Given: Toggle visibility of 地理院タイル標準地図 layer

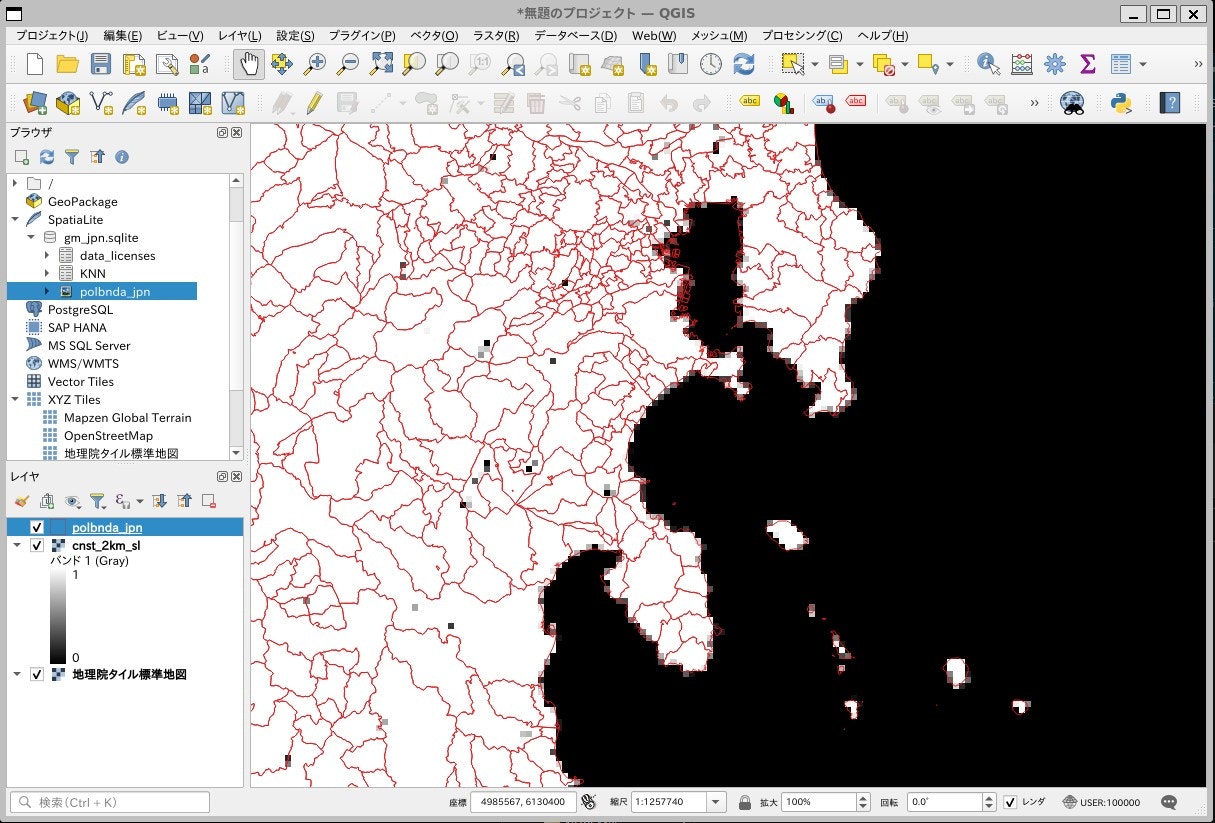Looking at the screenshot, I should coord(37,674).
